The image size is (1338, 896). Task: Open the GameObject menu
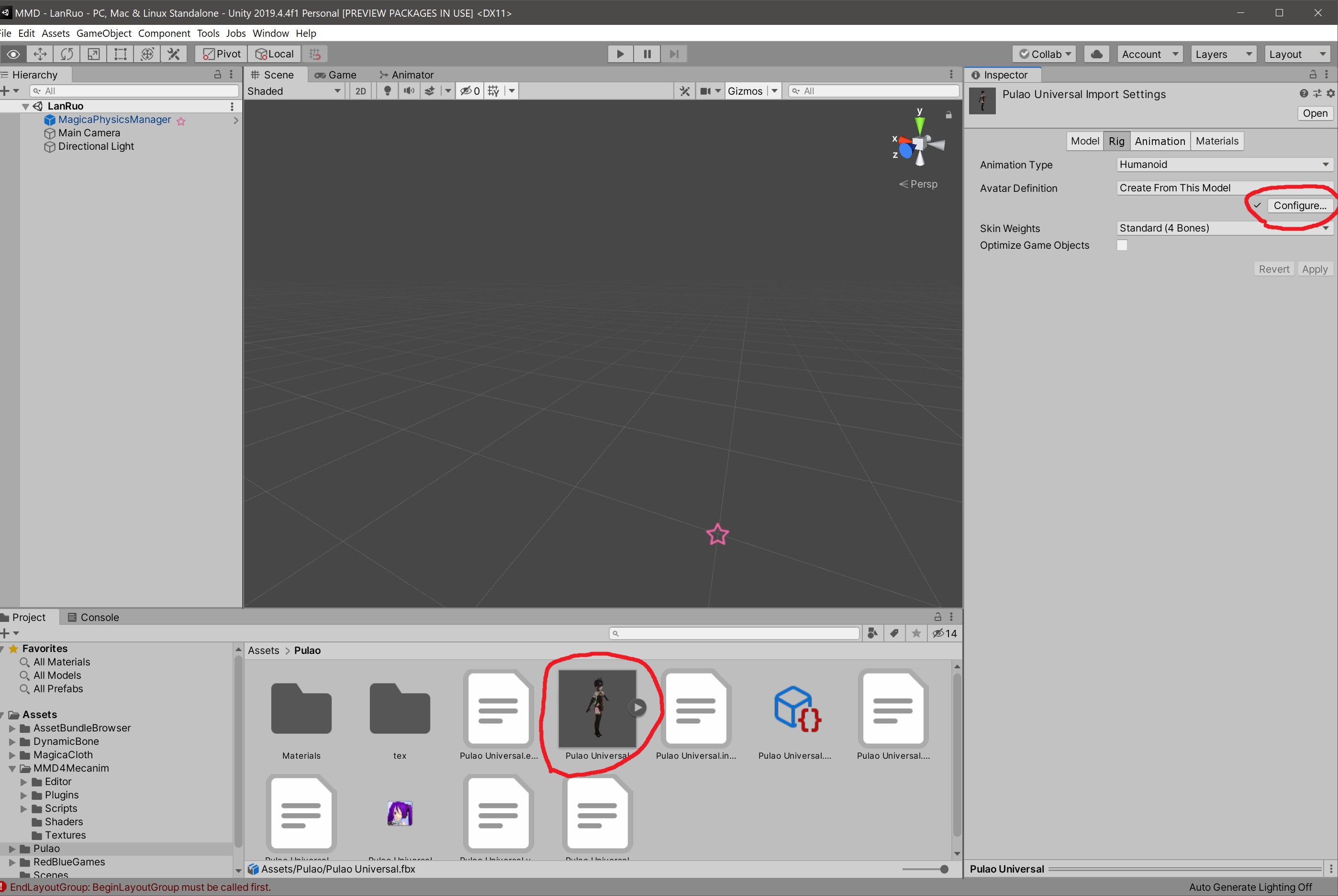click(103, 33)
